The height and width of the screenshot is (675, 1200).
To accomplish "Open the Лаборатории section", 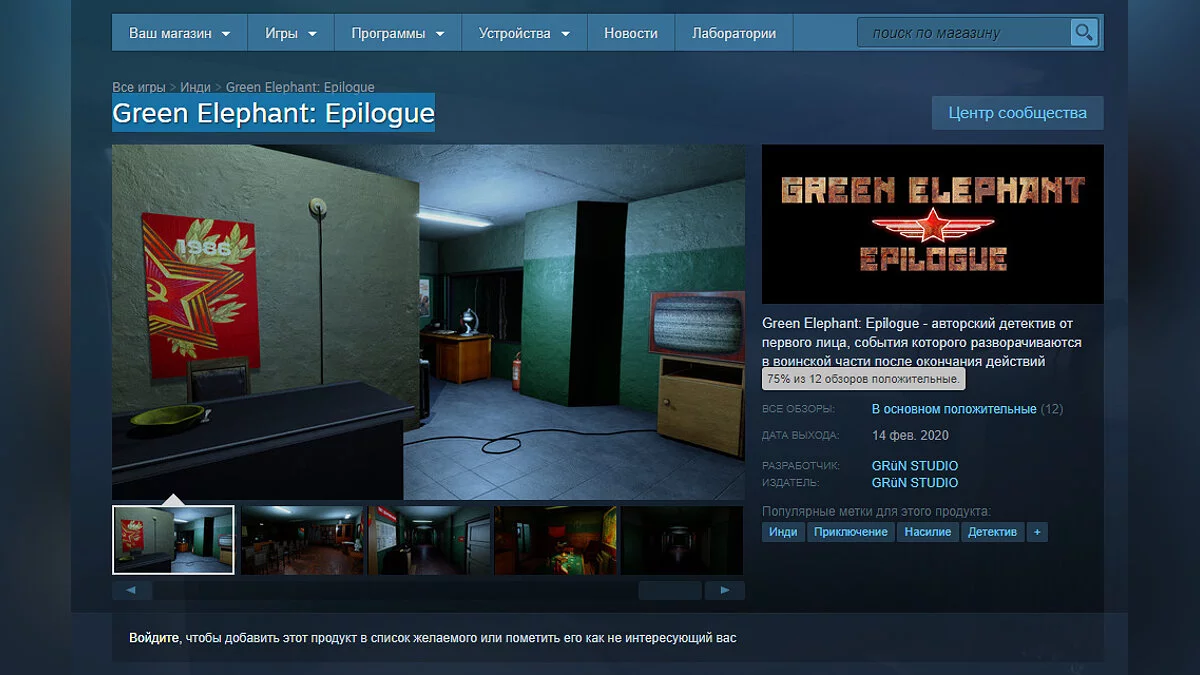I will 734,33.
